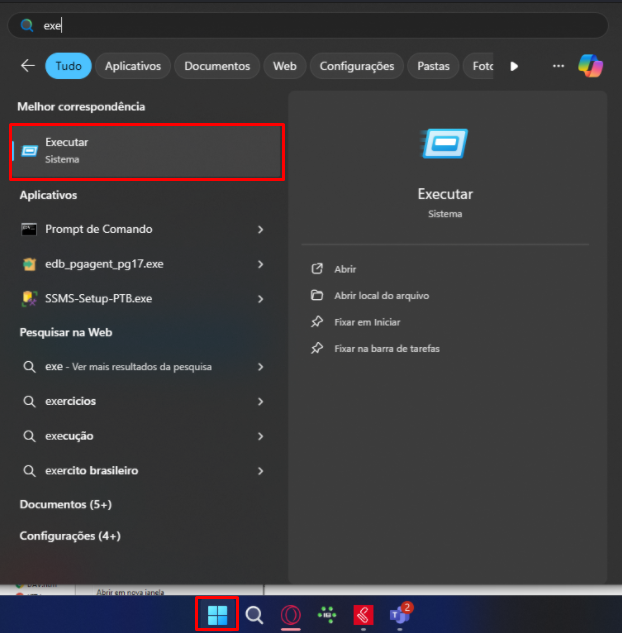Click Abrir local do arquivo option

[381, 295]
